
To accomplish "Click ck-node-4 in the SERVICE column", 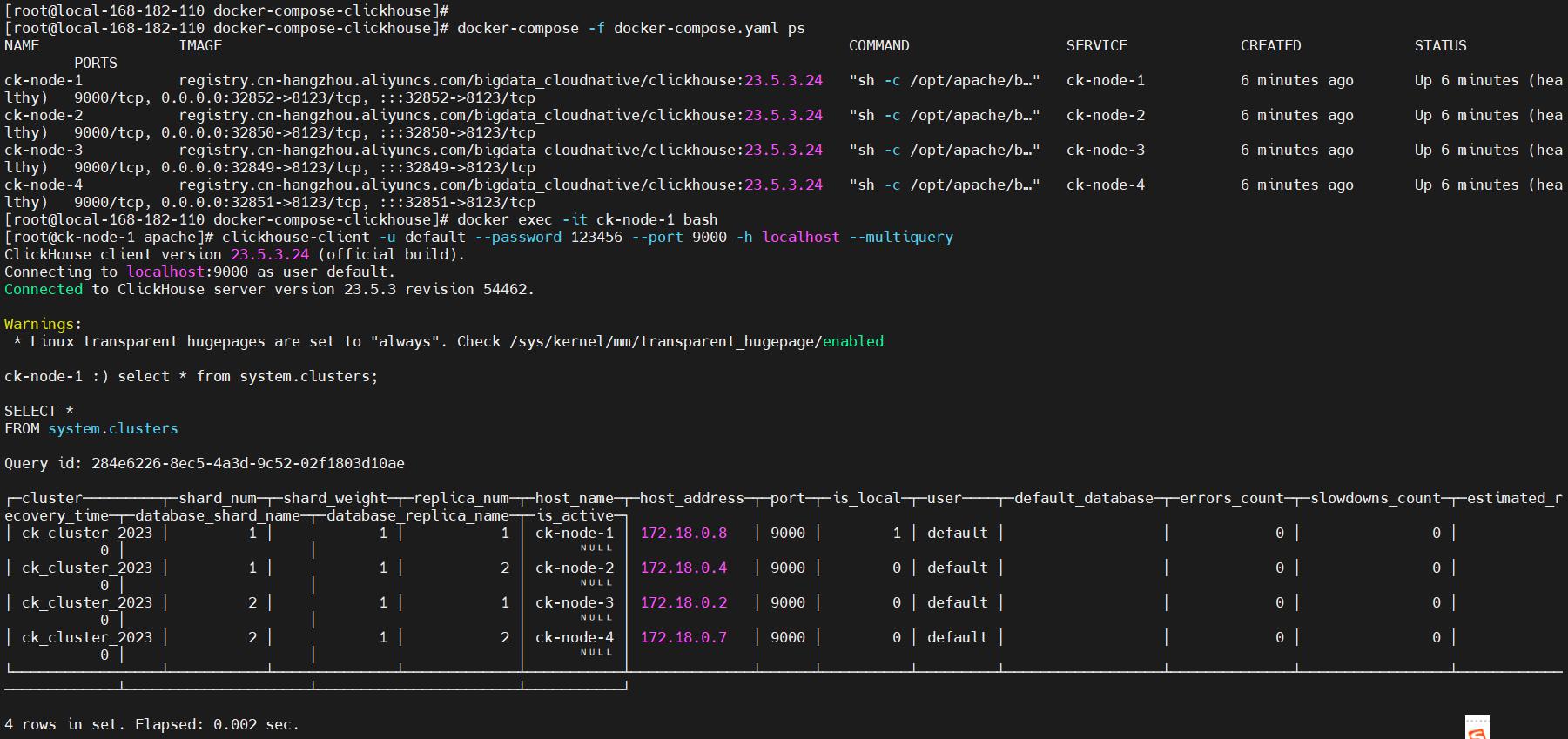I will (1106, 185).
